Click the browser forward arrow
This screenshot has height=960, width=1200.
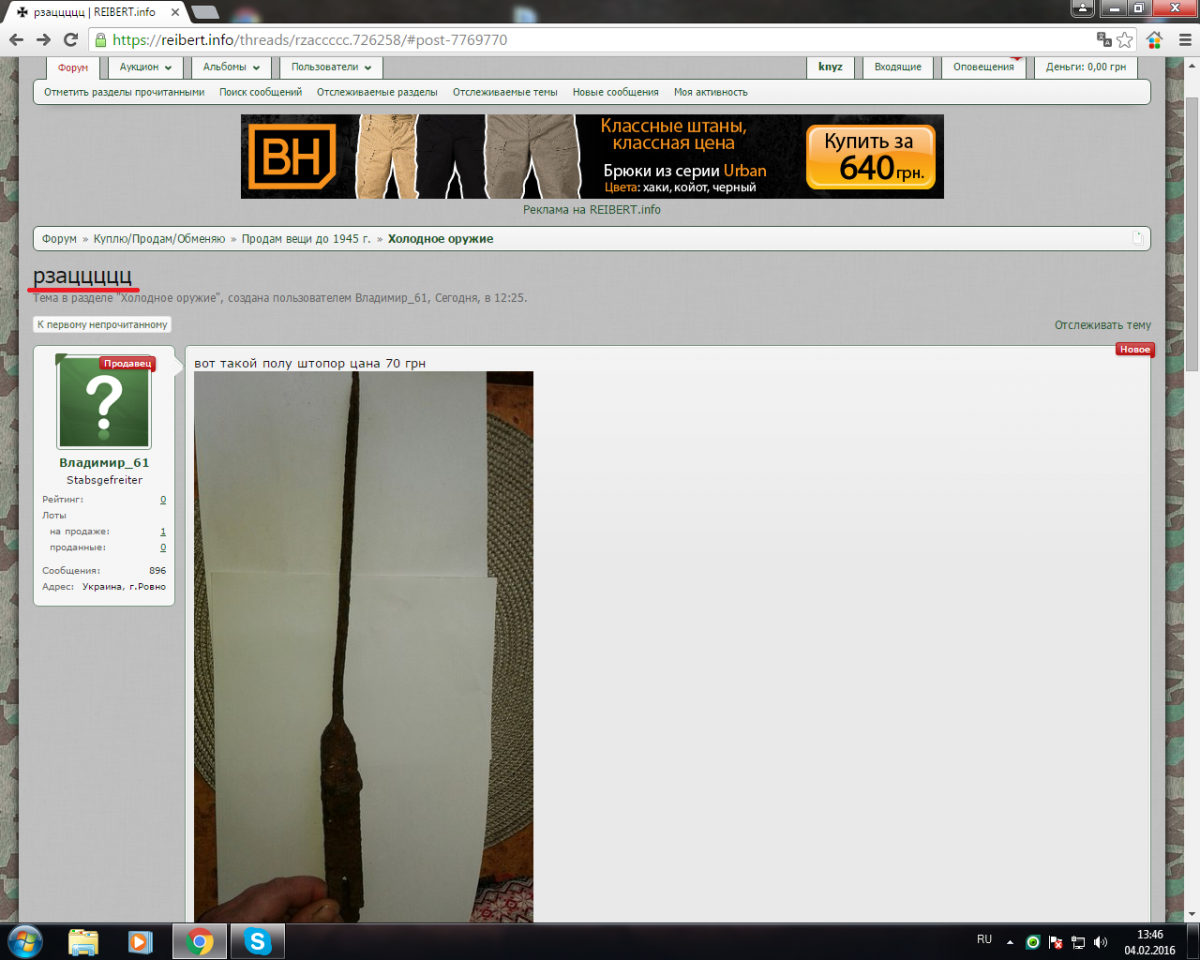click(x=43, y=40)
